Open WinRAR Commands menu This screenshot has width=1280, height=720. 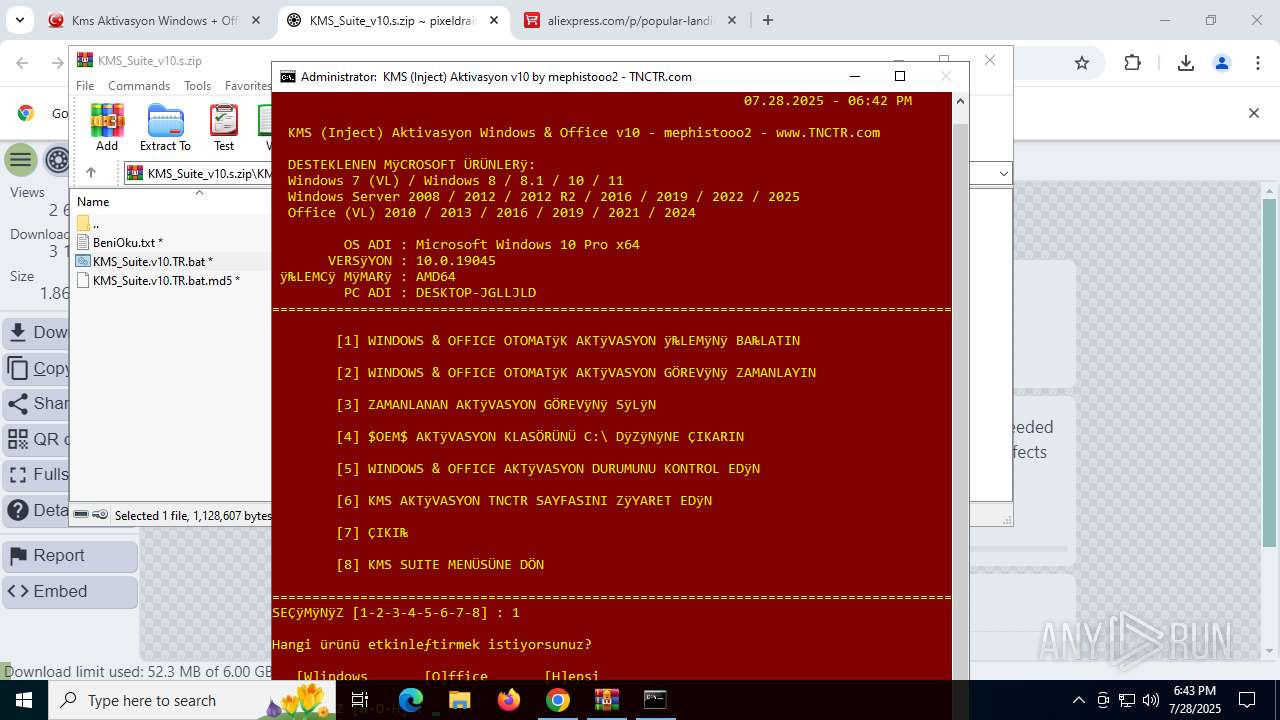[x=139, y=86]
